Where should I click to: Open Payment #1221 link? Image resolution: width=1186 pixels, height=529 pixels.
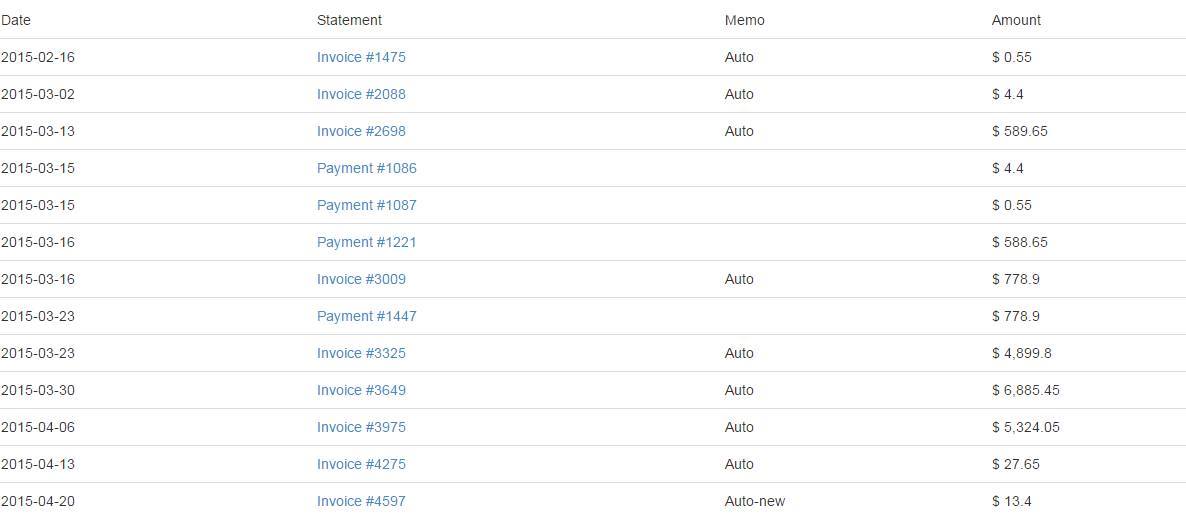coord(366,242)
